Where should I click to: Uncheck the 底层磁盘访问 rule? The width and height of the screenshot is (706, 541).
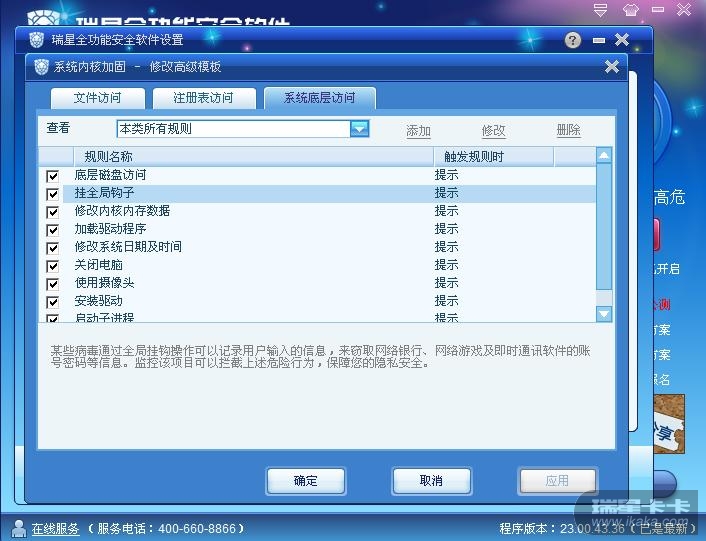click(53, 176)
